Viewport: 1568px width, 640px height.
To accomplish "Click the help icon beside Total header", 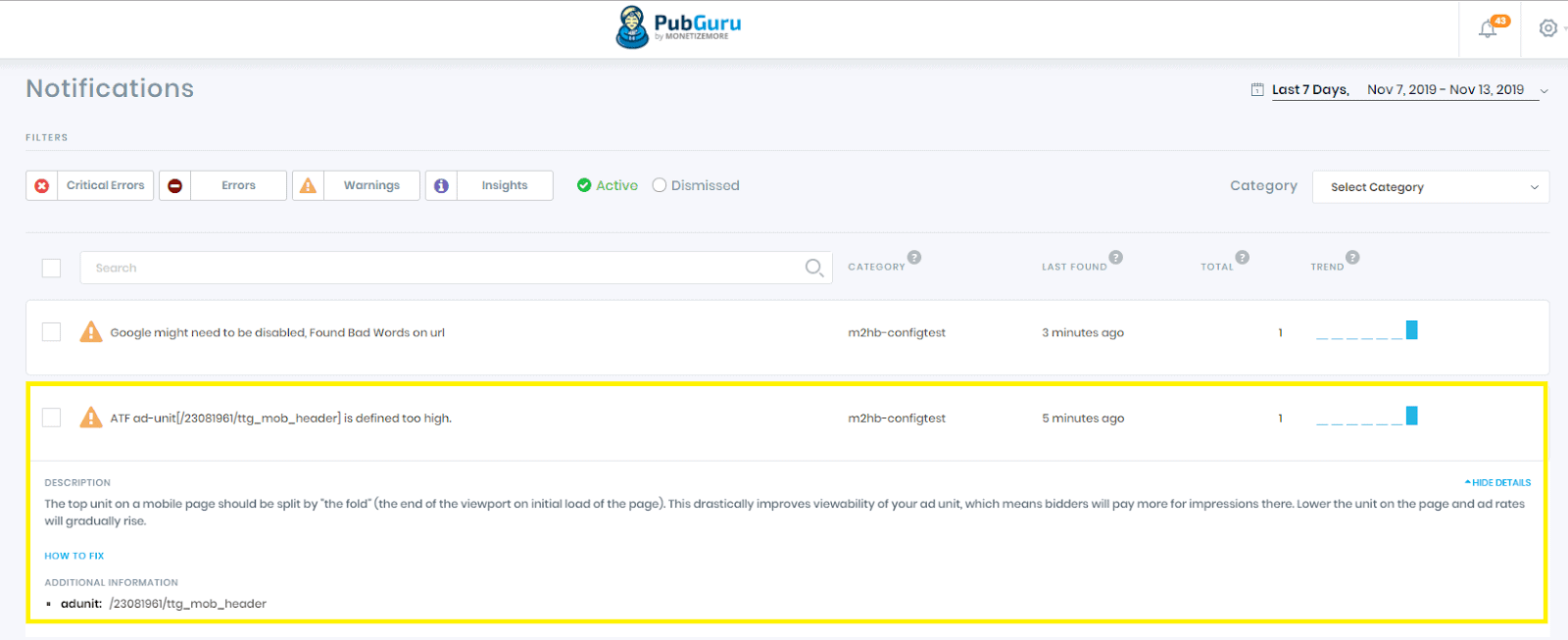I will pos(1242,258).
